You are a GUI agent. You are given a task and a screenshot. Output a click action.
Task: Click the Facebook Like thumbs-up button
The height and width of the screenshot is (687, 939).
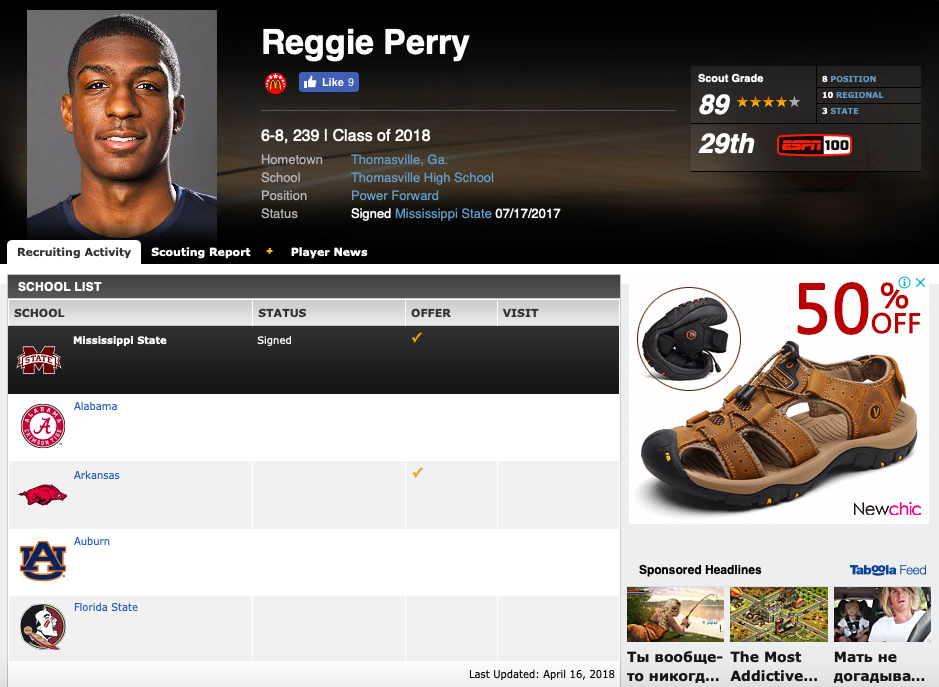[x=329, y=82]
